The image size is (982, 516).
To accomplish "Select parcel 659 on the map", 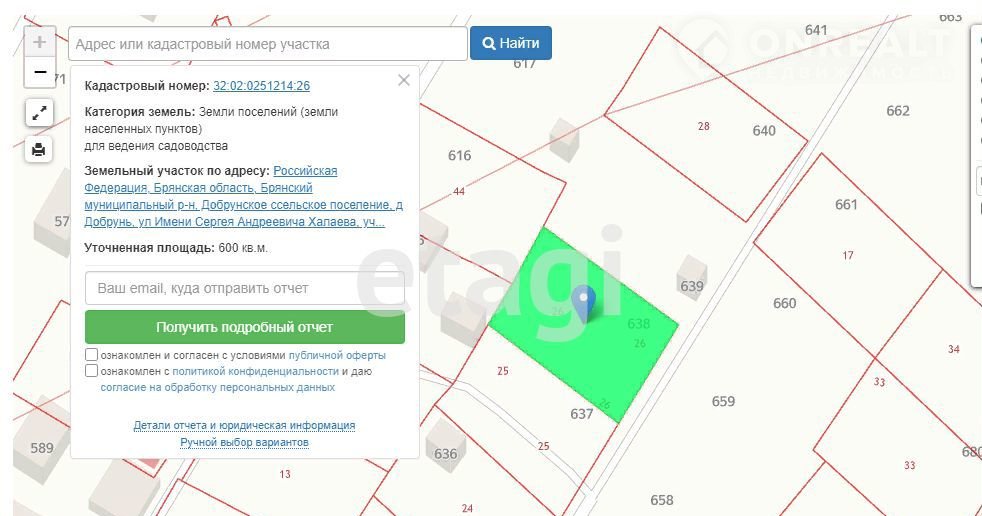I will (x=723, y=402).
